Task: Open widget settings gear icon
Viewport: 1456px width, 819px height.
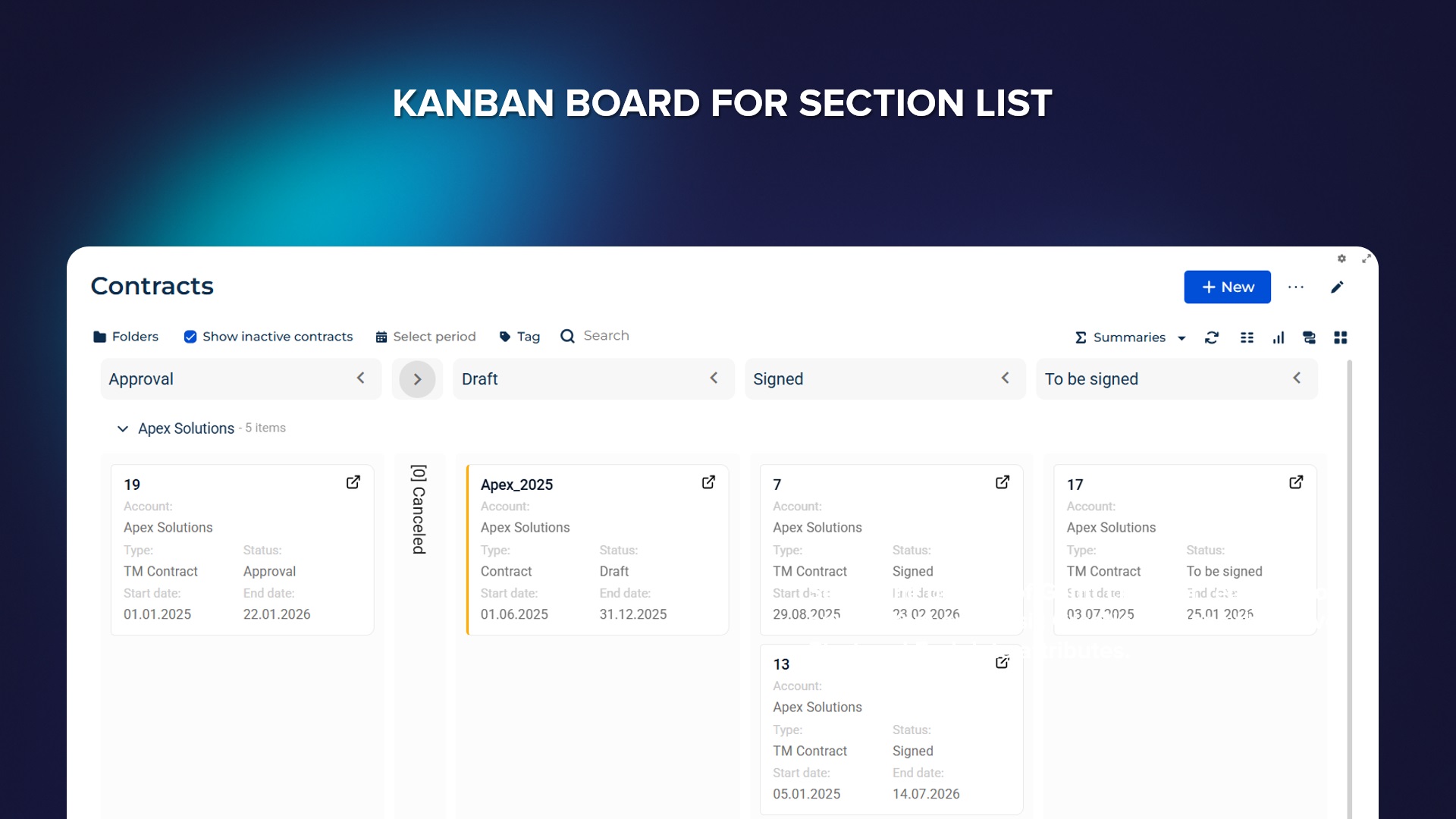Action: coord(1341,259)
